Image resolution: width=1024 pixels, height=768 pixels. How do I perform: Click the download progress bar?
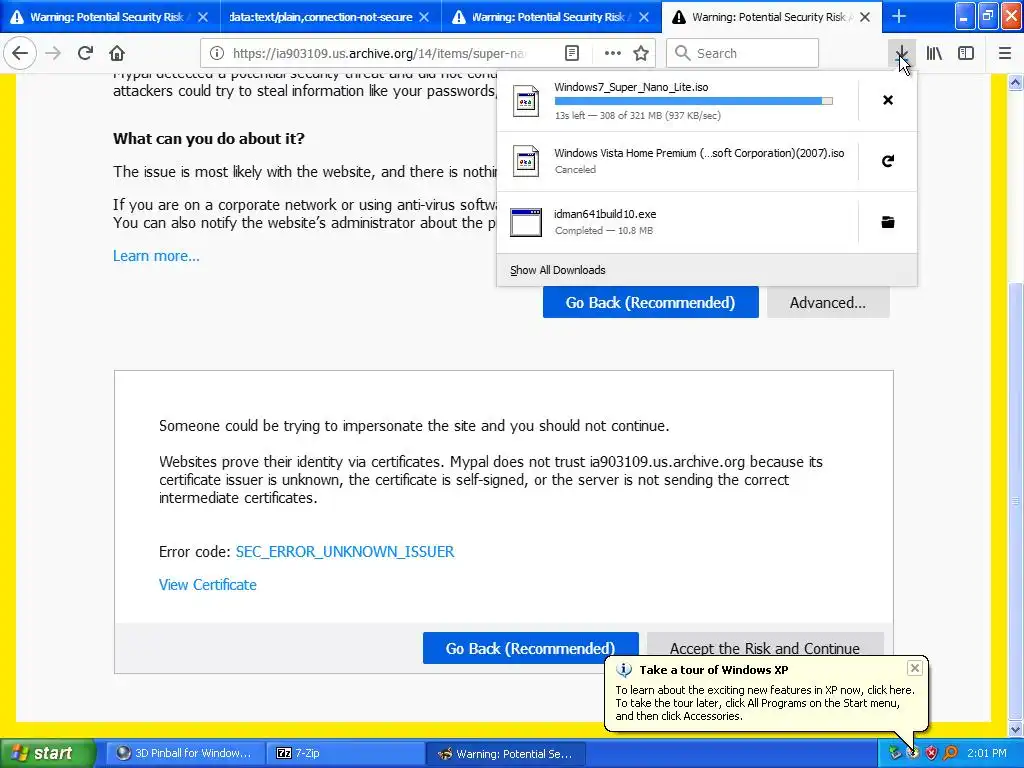[694, 101]
